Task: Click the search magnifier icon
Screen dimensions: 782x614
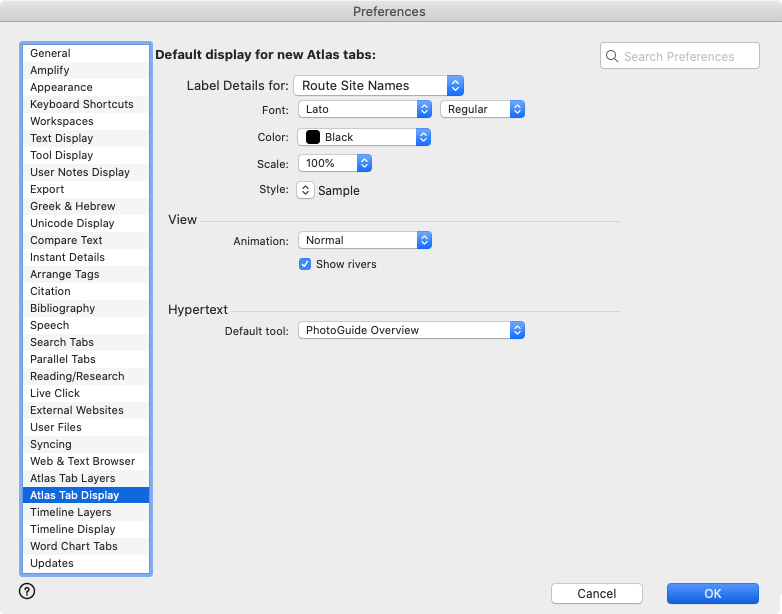Action: coord(612,57)
